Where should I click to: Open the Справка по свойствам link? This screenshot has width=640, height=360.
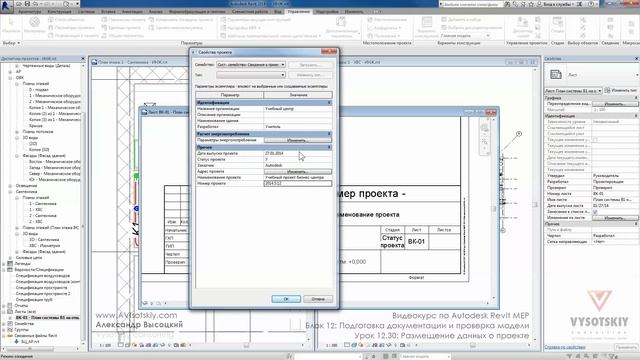click(565, 347)
